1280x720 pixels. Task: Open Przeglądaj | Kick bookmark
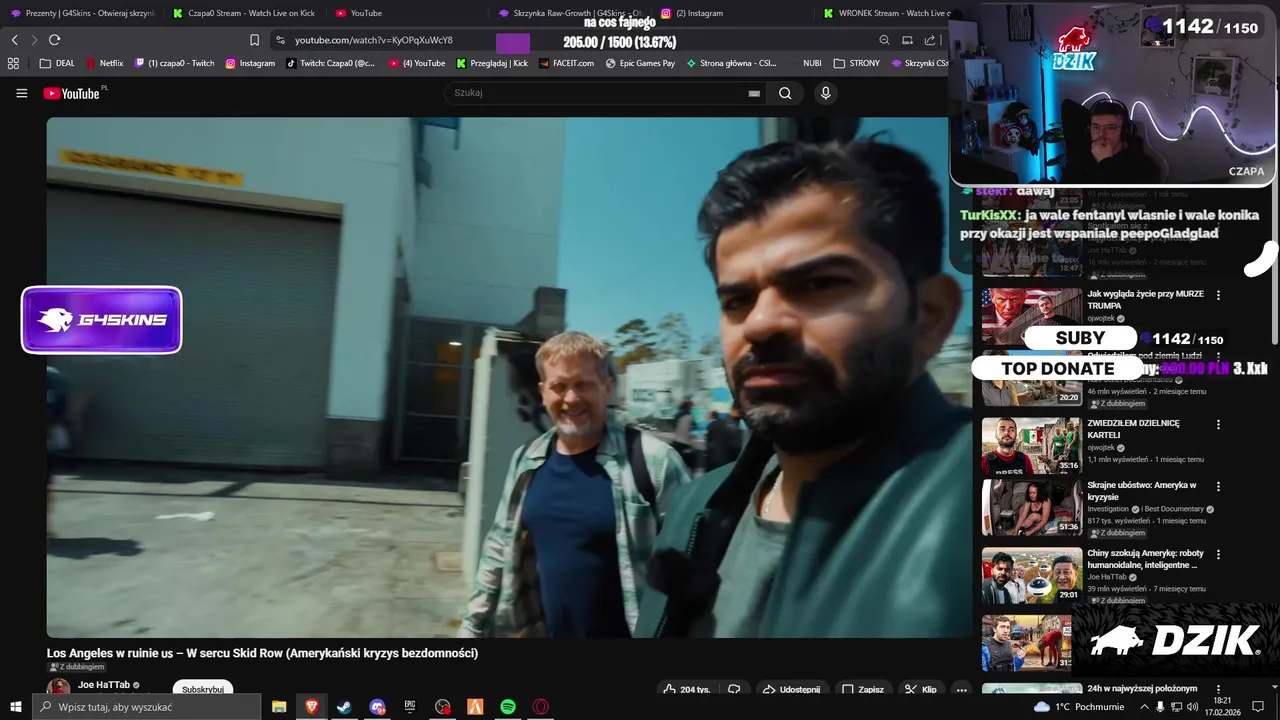click(492, 63)
